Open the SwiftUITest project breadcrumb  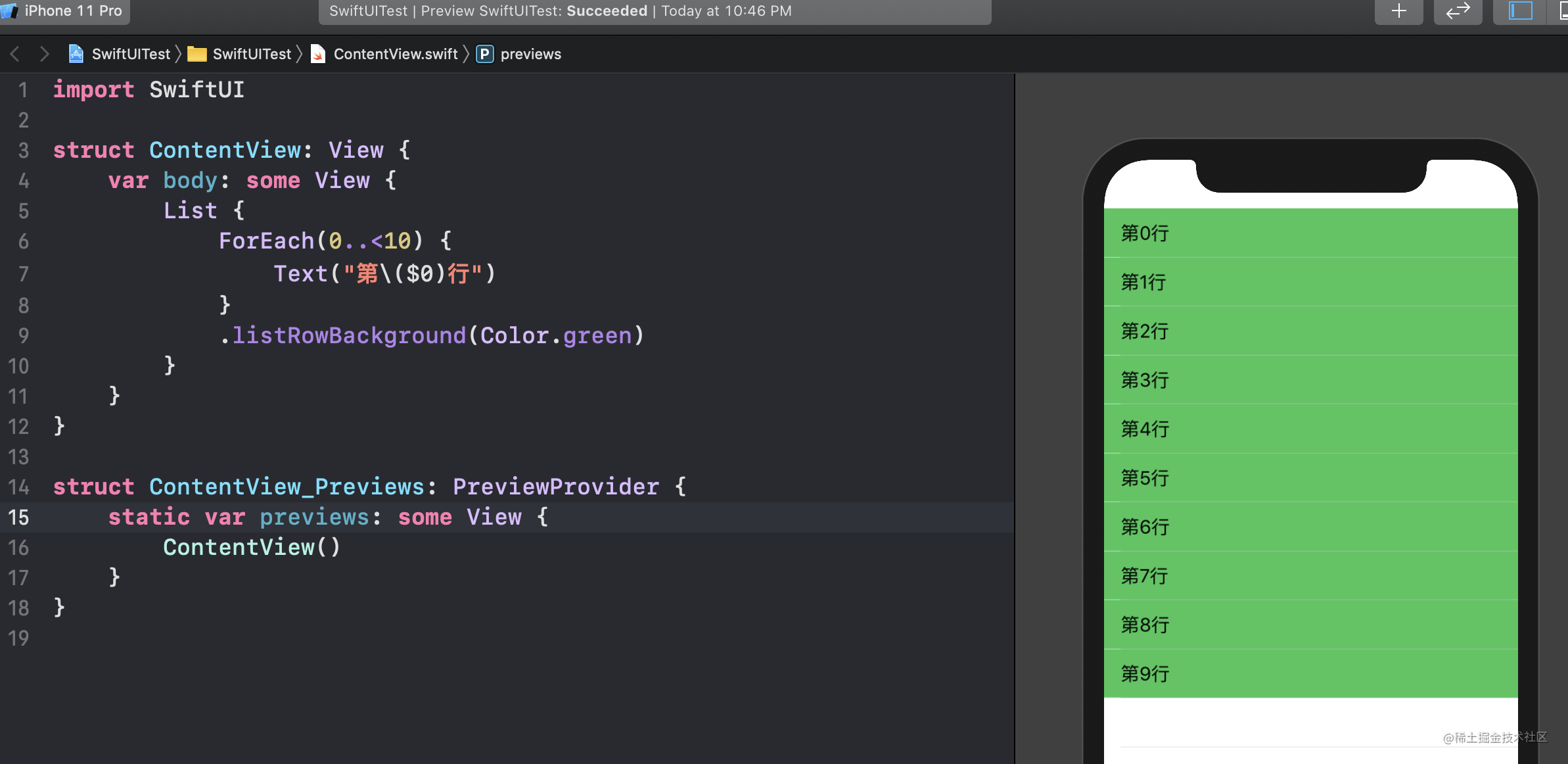click(x=131, y=54)
